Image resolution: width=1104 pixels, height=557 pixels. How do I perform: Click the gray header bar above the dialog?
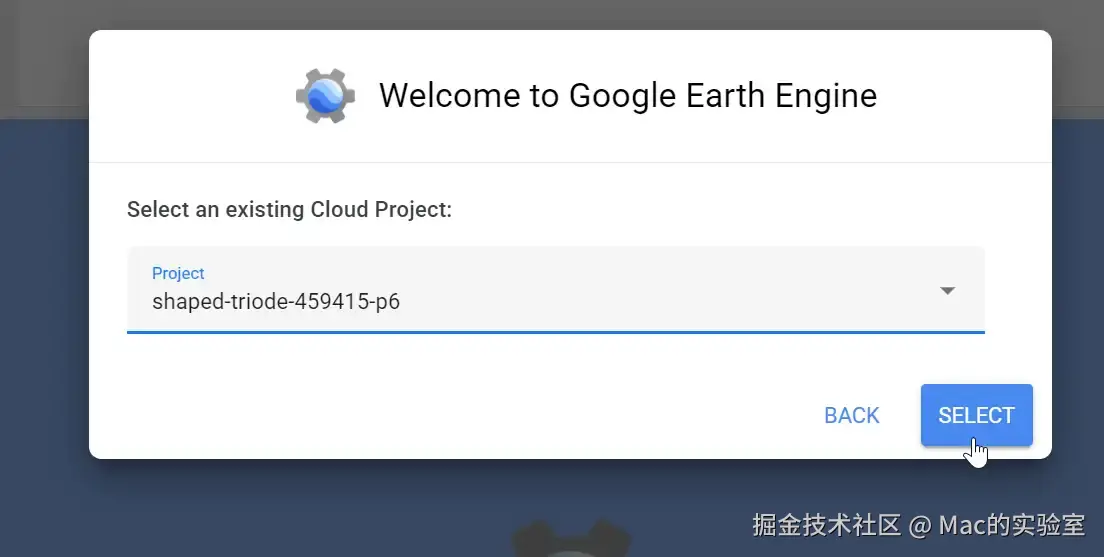(550, 14)
